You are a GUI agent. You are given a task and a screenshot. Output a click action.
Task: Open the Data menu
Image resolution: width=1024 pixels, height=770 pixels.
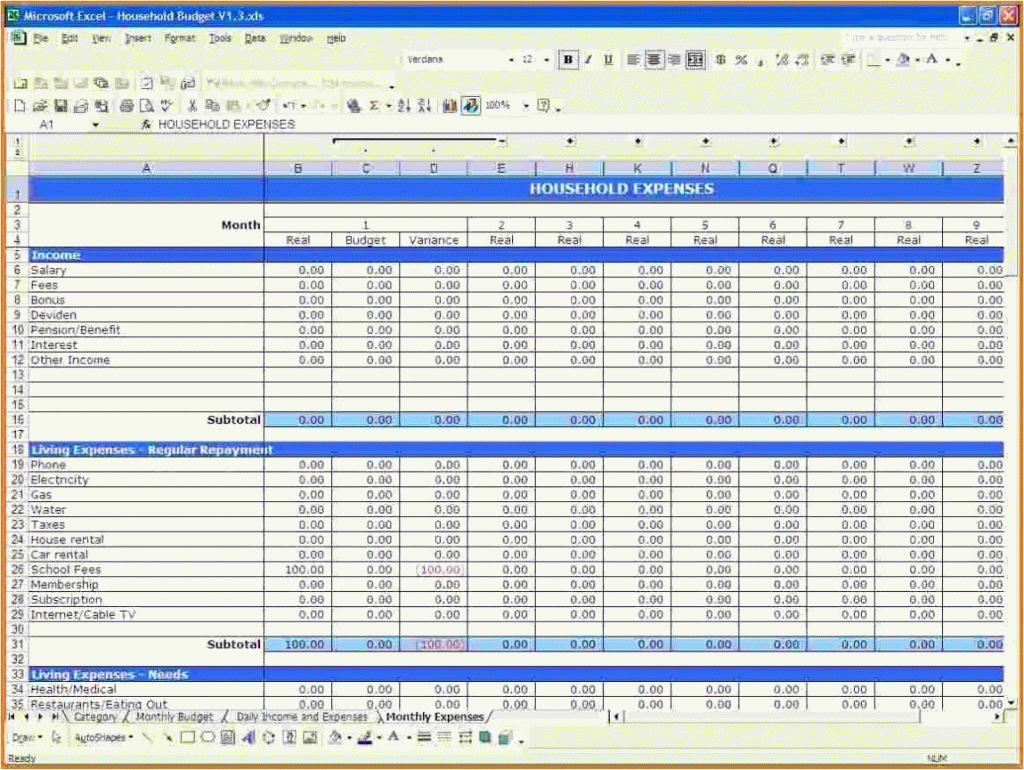tap(254, 38)
